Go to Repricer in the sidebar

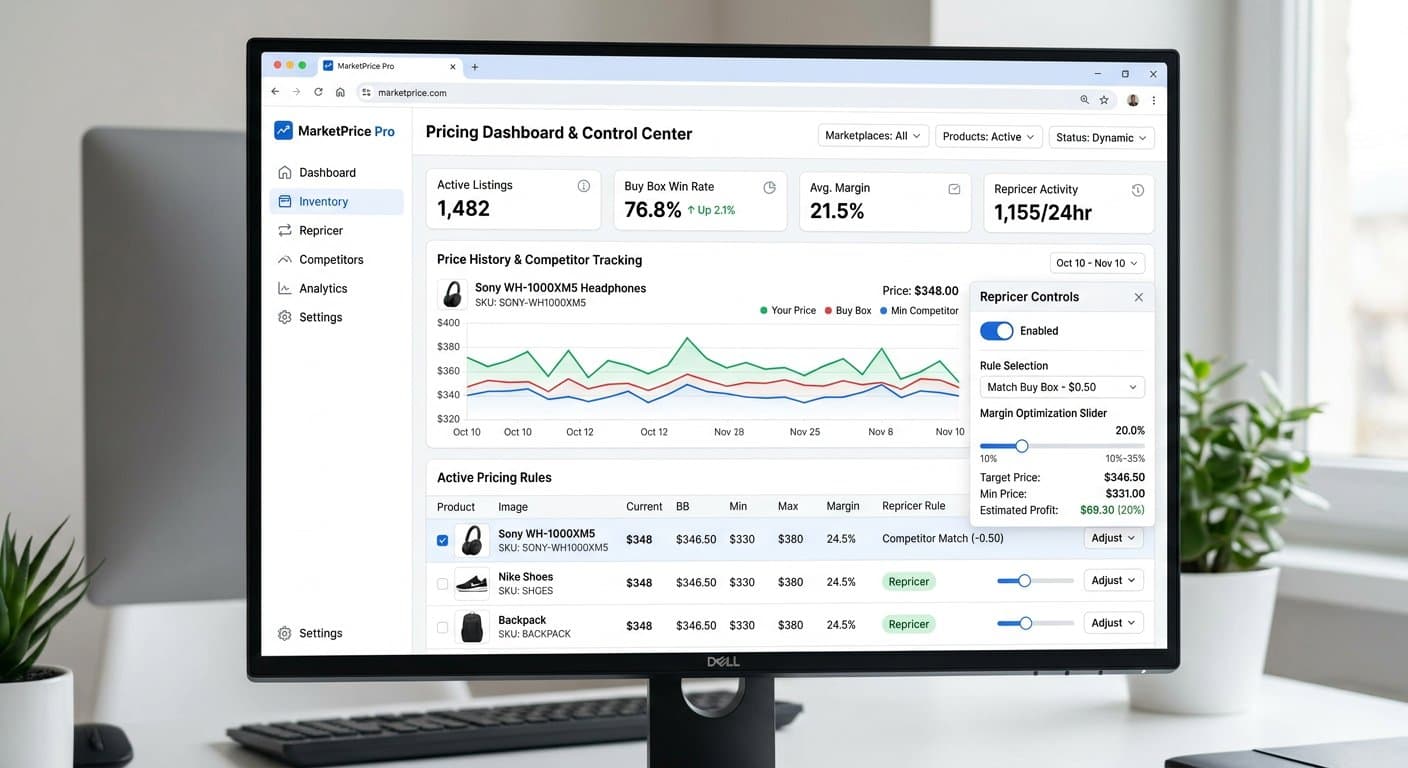coord(320,230)
